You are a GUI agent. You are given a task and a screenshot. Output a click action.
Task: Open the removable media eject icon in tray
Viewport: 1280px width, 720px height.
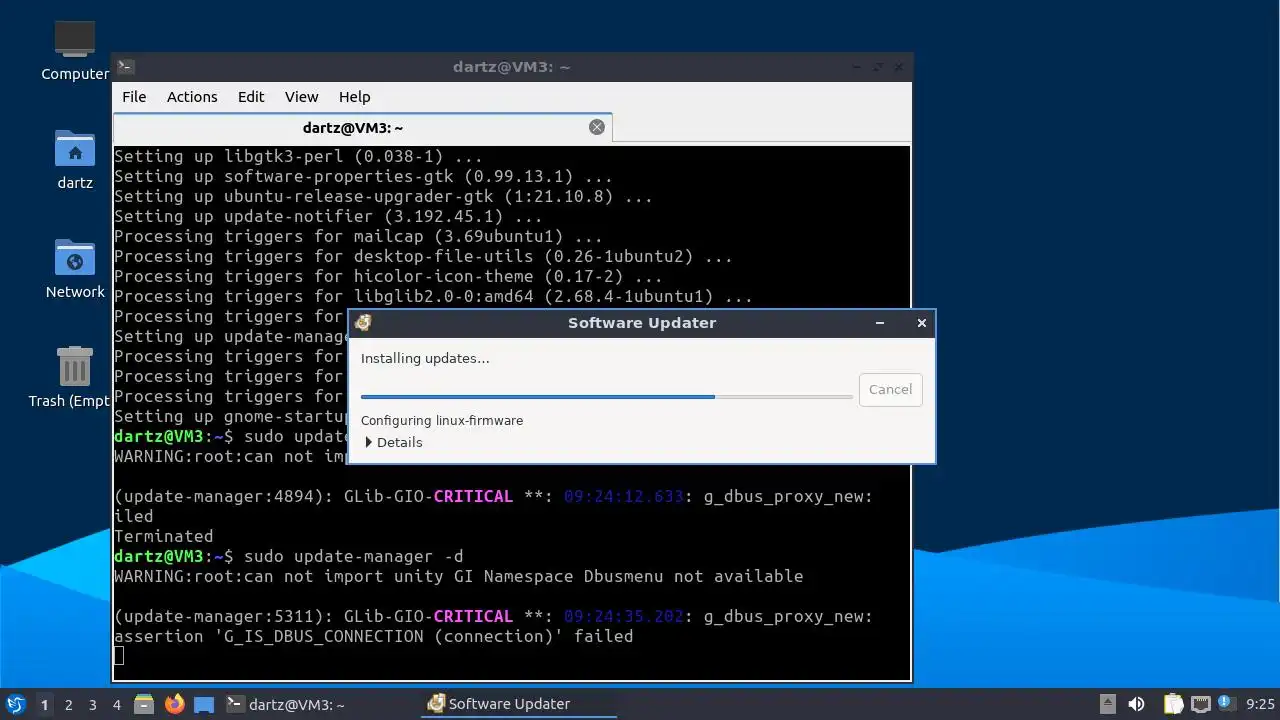pyautogui.click(x=1107, y=704)
